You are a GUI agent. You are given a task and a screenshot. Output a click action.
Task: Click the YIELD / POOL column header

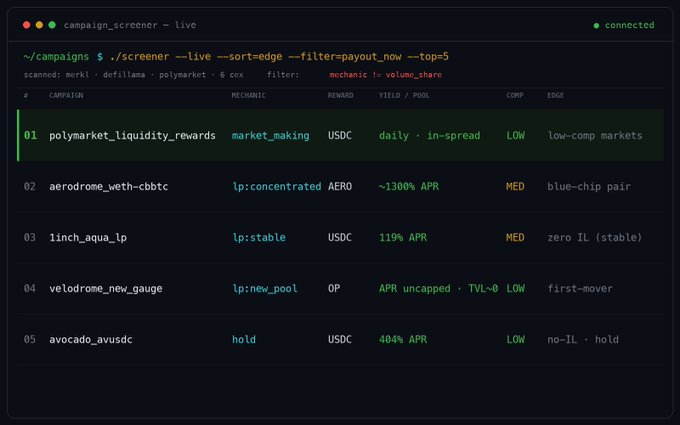point(404,95)
